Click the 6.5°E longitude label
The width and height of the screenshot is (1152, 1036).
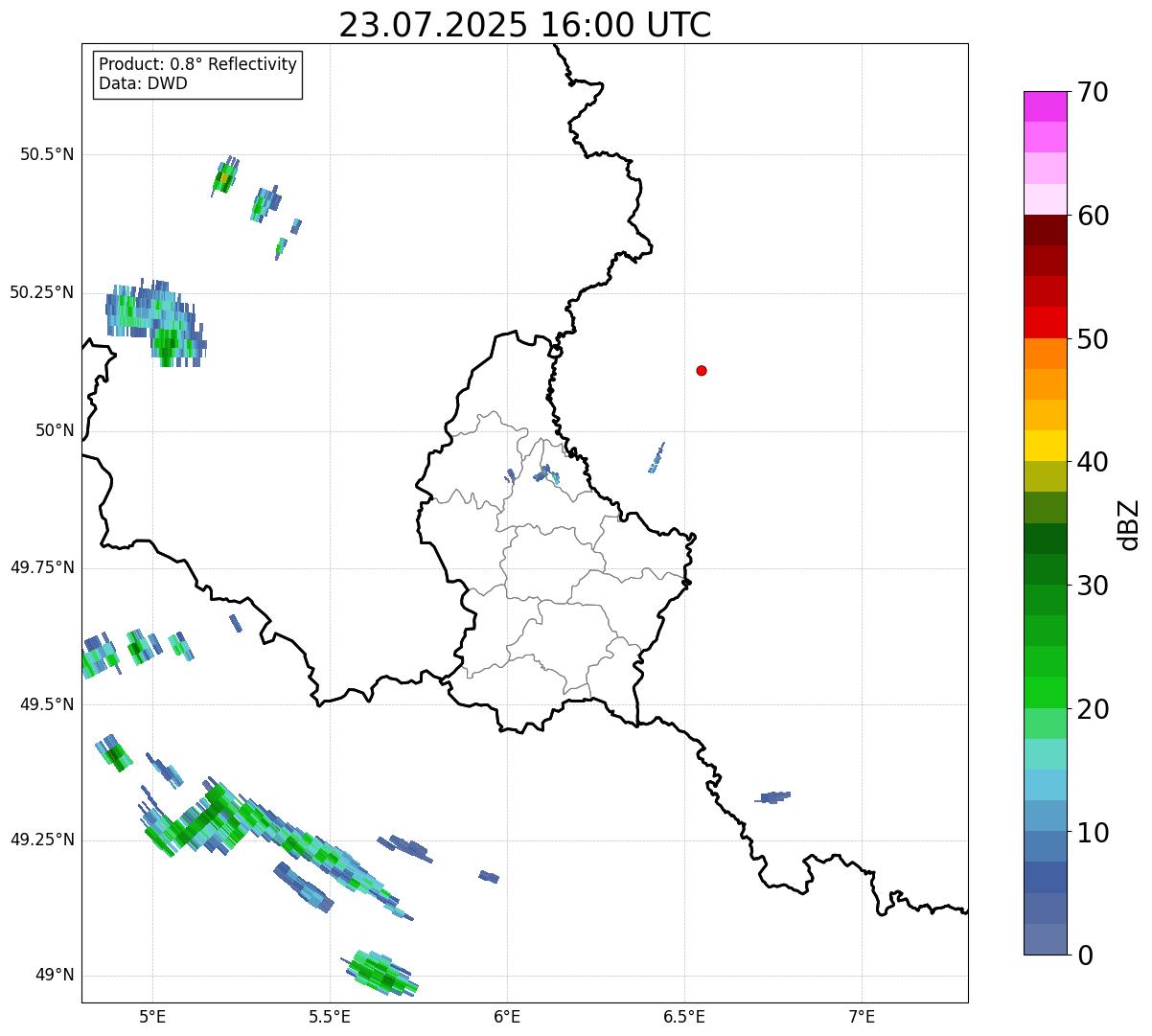point(684,1016)
